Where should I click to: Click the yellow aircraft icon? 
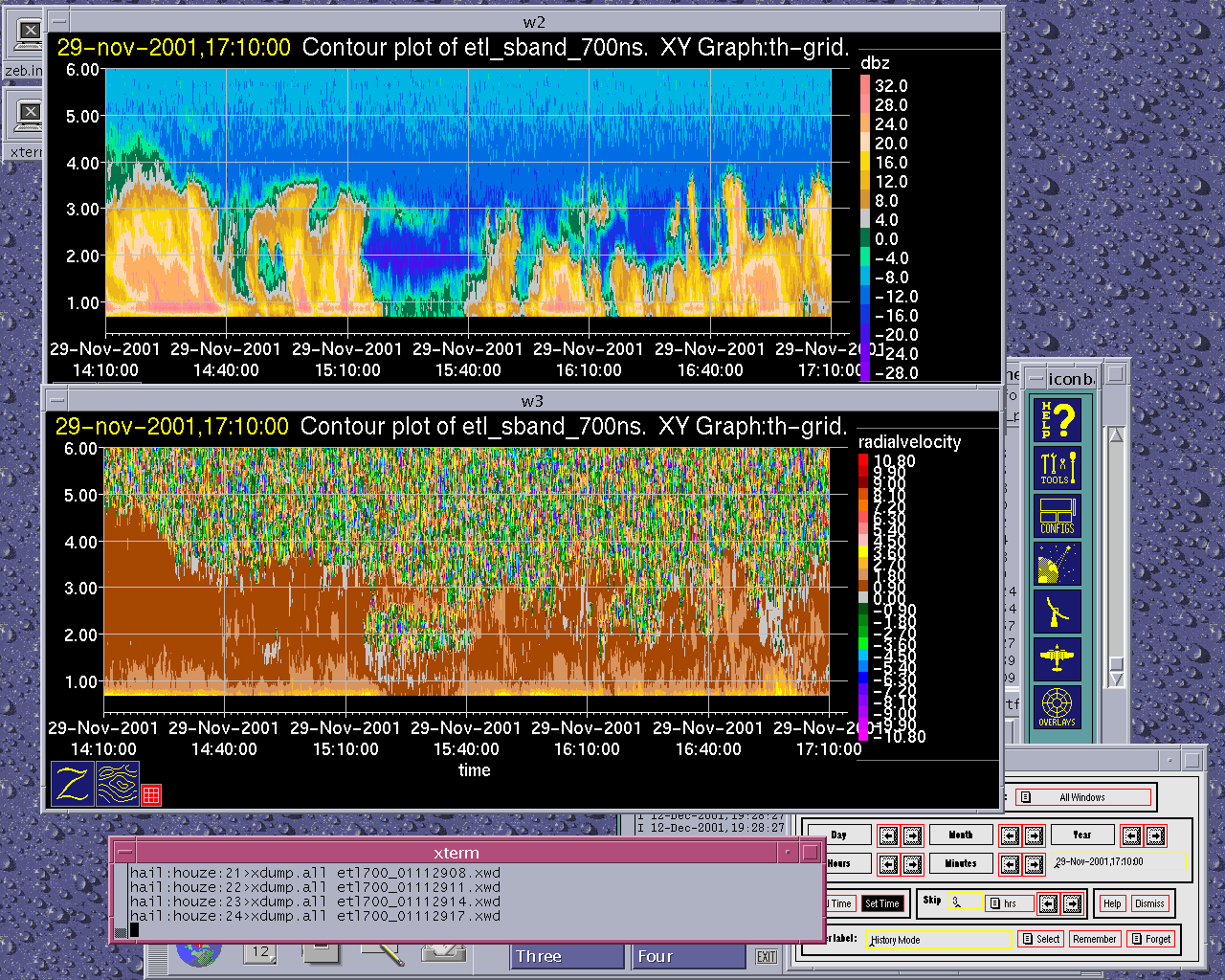pos(1058,659)
